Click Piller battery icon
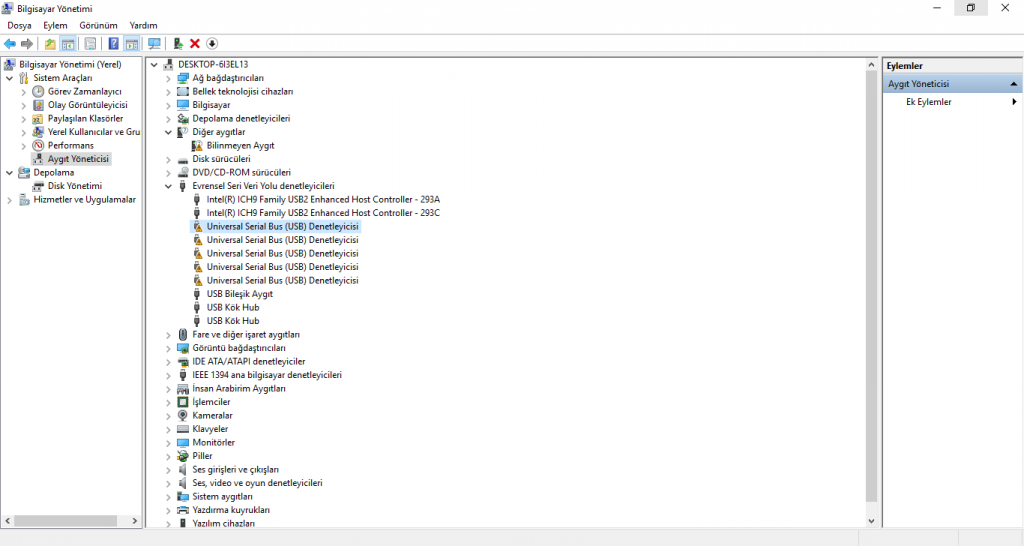This screenshot has height=546, width=1024. coord(183,456)
